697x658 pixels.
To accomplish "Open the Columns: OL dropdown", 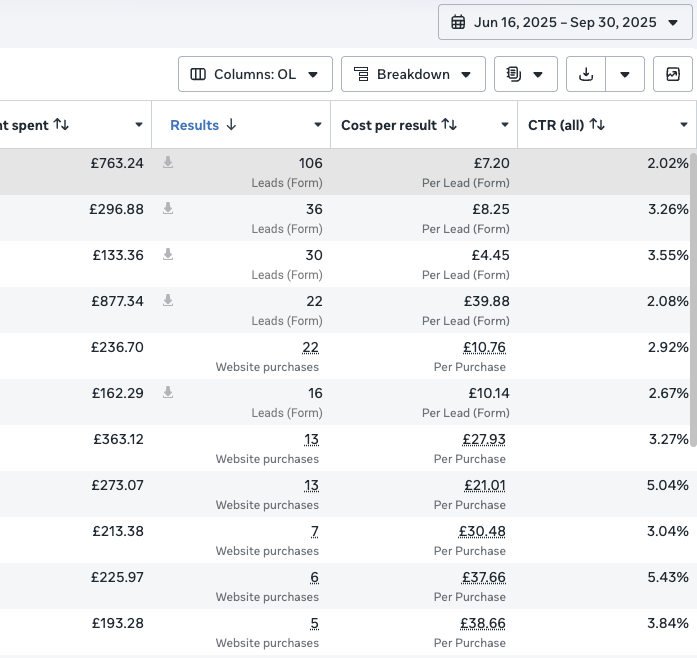I will coord(255,74).
